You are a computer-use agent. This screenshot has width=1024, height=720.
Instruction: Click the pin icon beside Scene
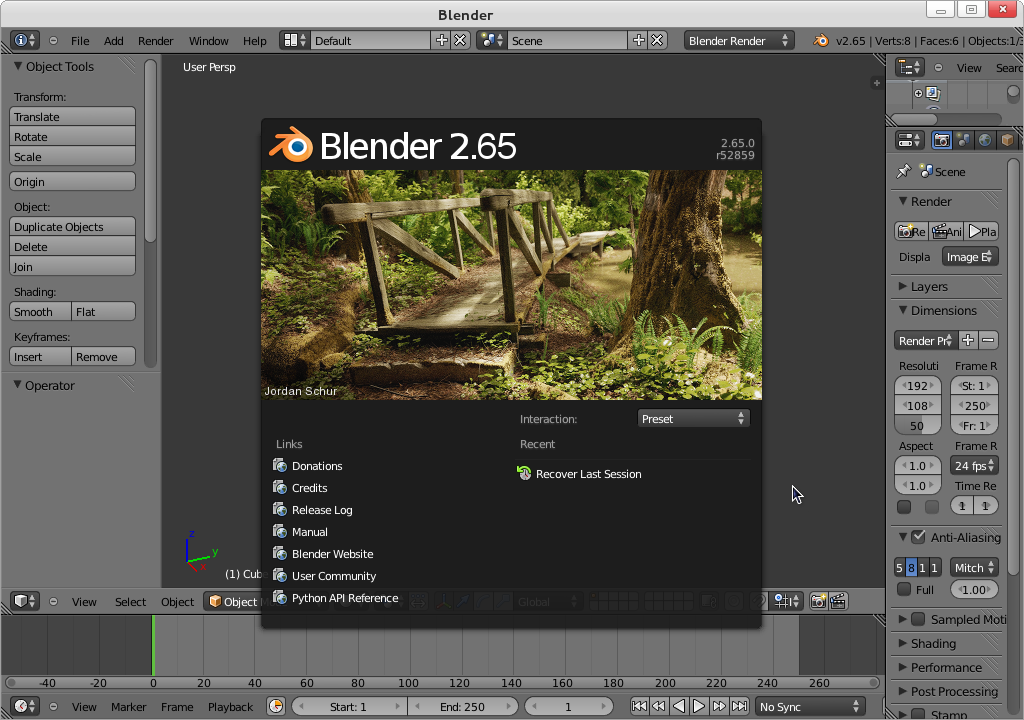point(903,171)
